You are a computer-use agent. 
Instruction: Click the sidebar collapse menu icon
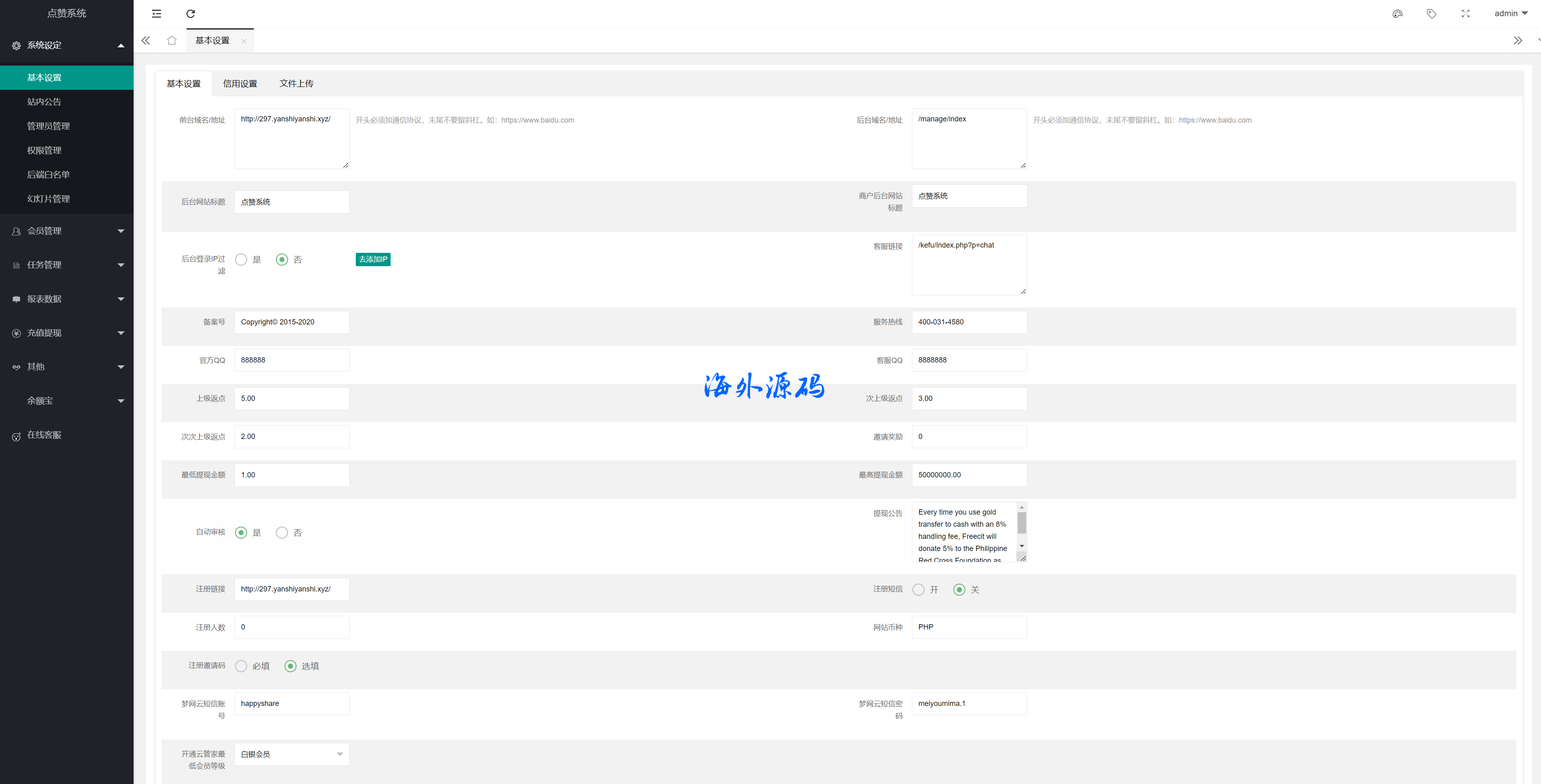(157, 14)
